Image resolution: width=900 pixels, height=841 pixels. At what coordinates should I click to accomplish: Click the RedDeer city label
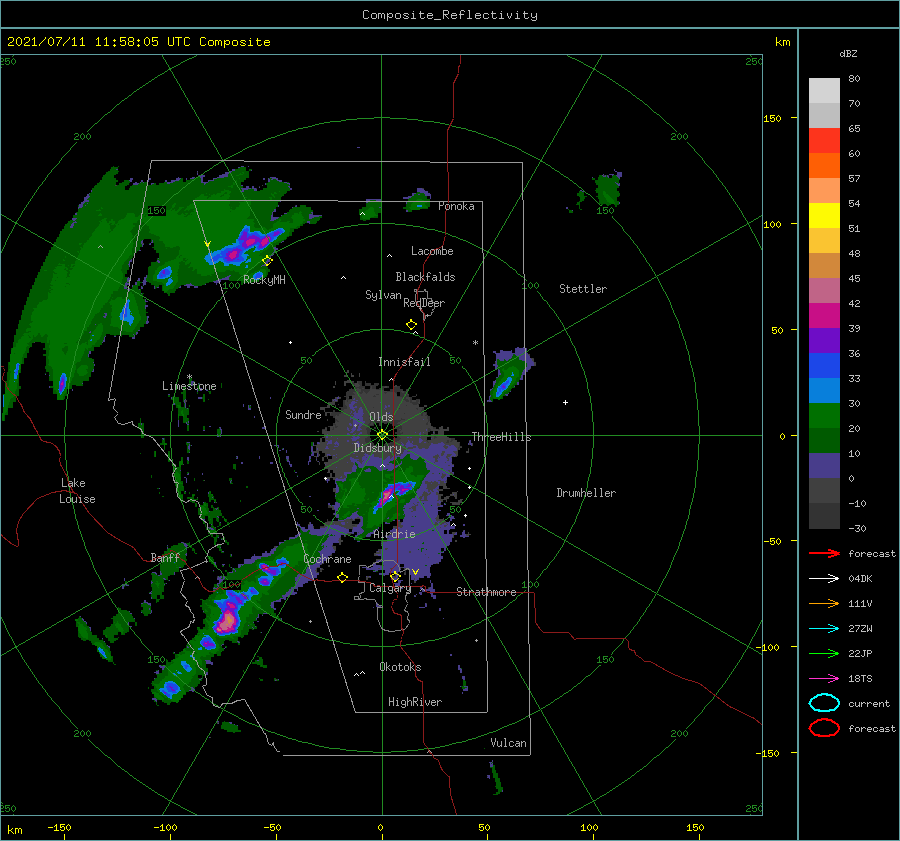424,303
